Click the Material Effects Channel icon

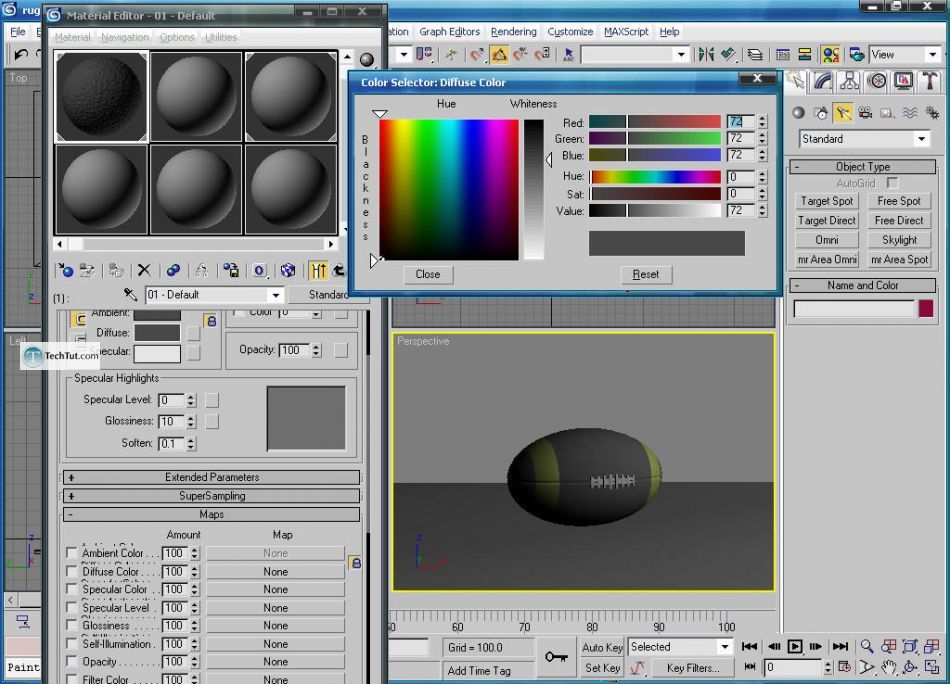259,270
